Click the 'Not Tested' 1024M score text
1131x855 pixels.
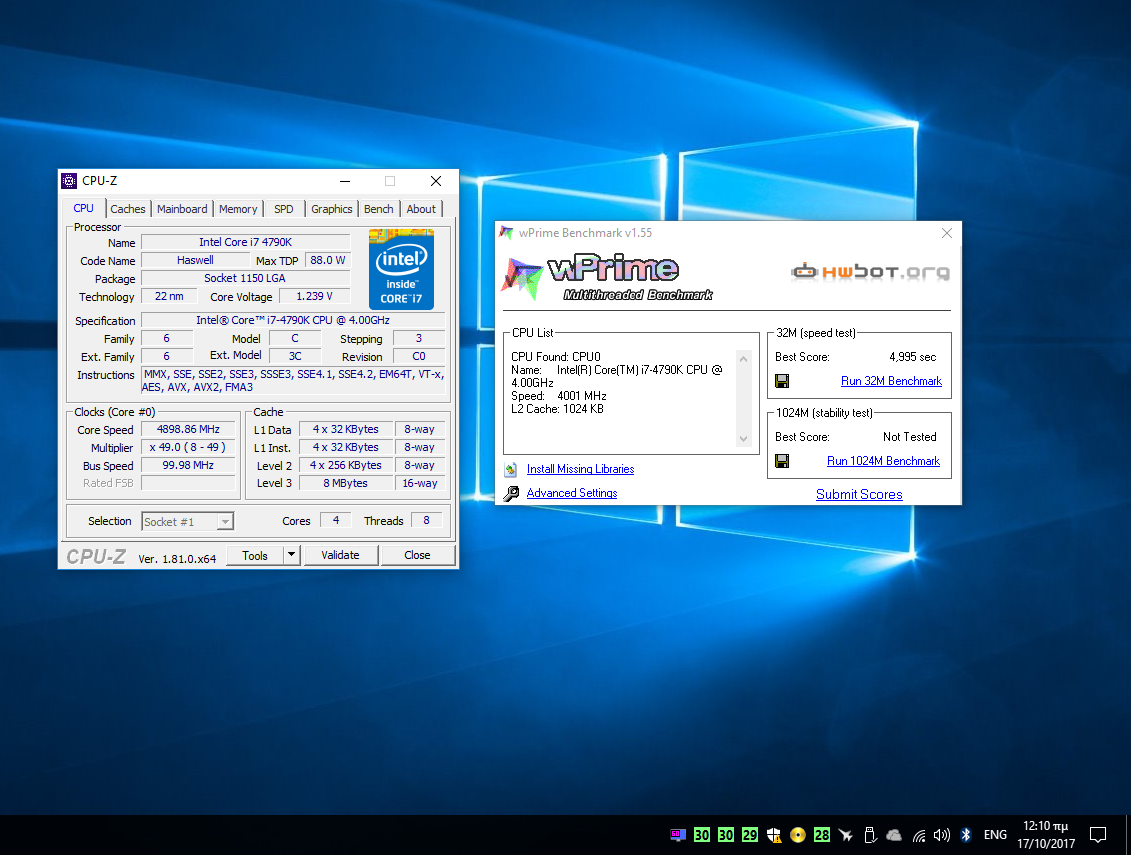910,437
